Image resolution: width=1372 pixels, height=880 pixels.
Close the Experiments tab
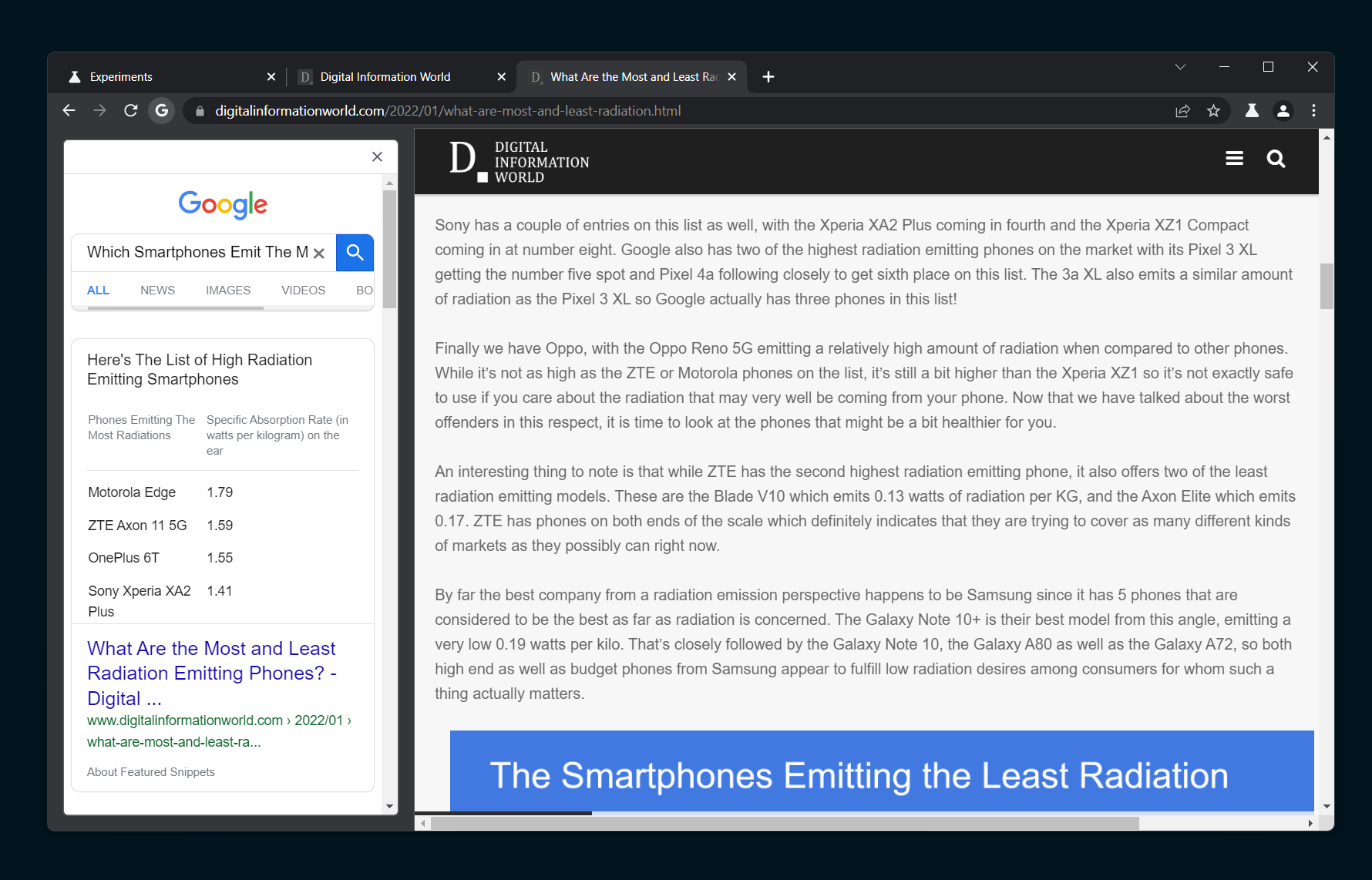[x=271, y=77]
